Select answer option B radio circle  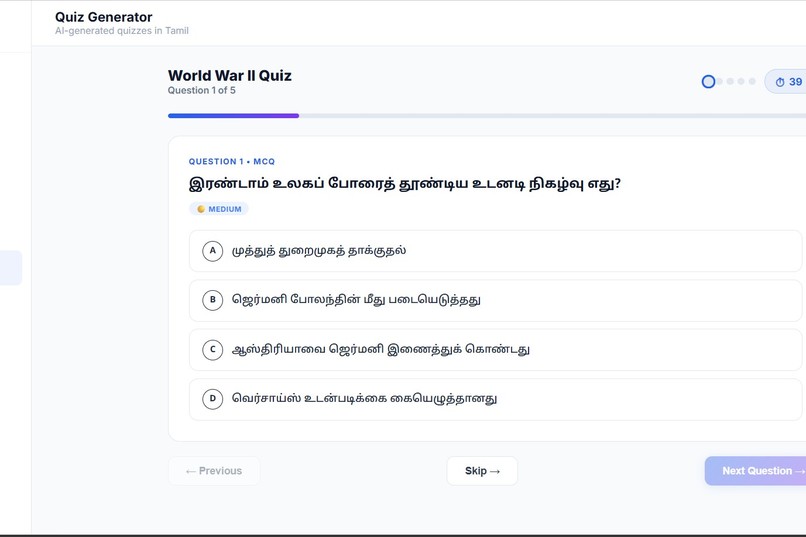[212, 300]
